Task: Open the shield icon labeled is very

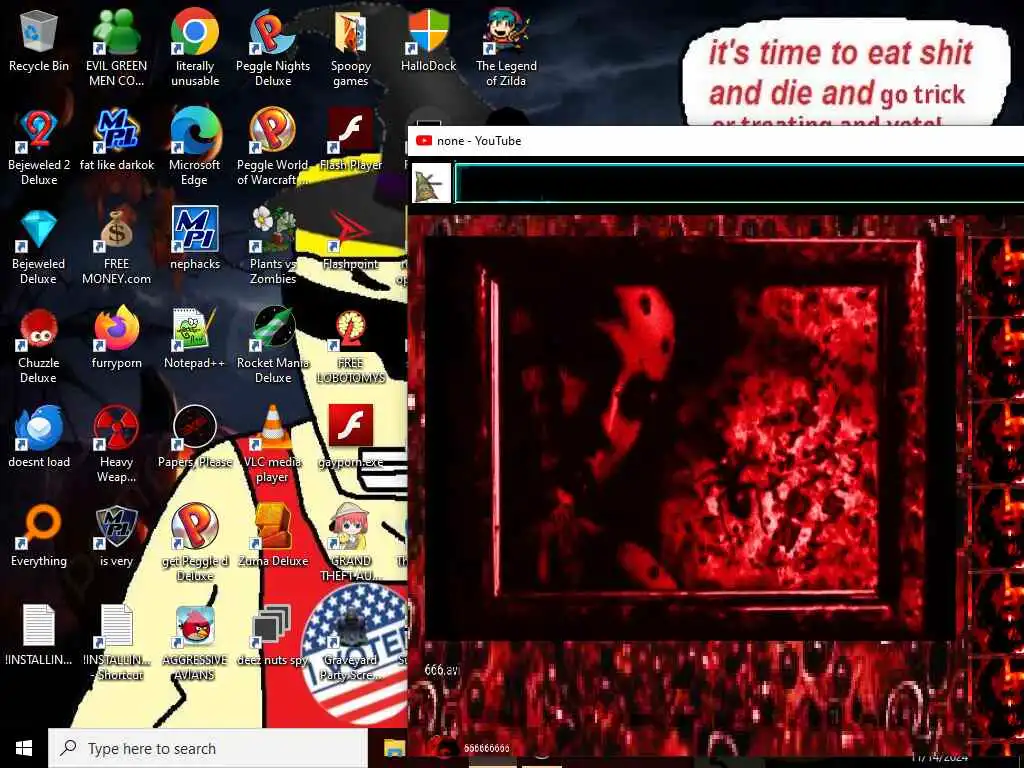Action: coord(116,537)
